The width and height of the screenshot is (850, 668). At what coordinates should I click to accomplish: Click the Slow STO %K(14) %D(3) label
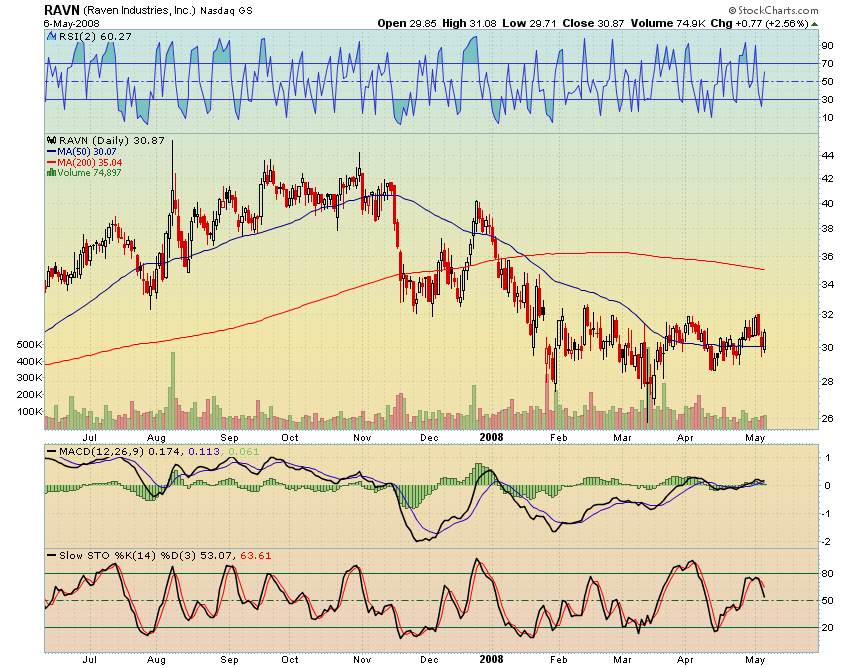click(128, 556)
